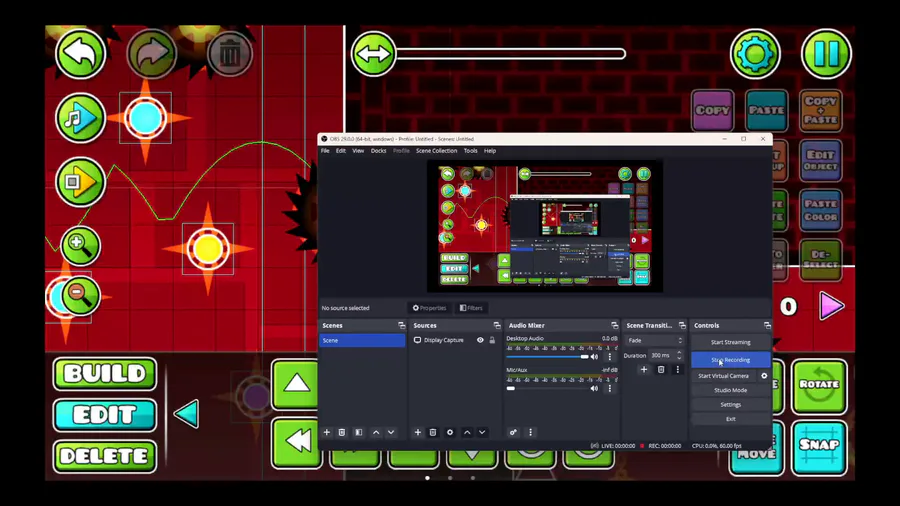This screenshot has width=900, height=506.
Task: Open advanced audio properties in Audio Mixer
Action: (513, 433)
